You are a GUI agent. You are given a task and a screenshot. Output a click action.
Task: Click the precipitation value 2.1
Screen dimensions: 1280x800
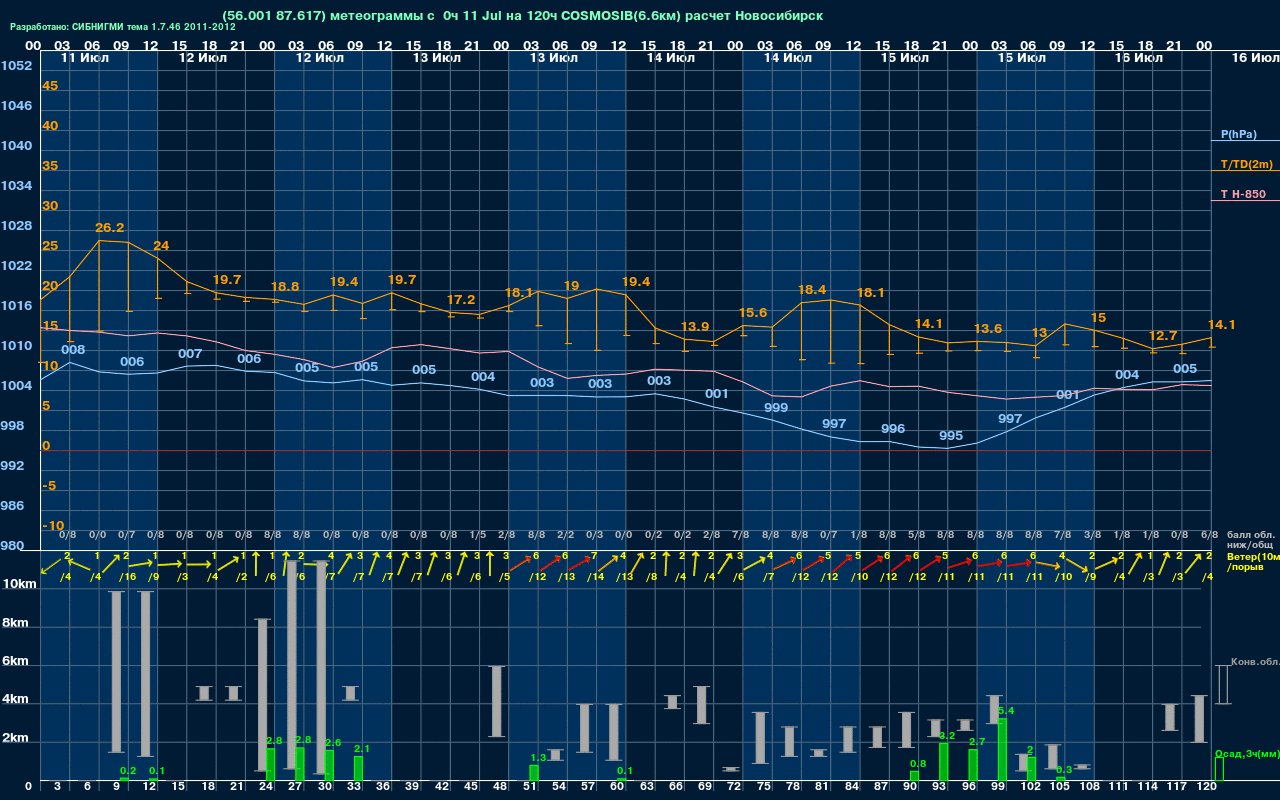(x=362, y=749)
